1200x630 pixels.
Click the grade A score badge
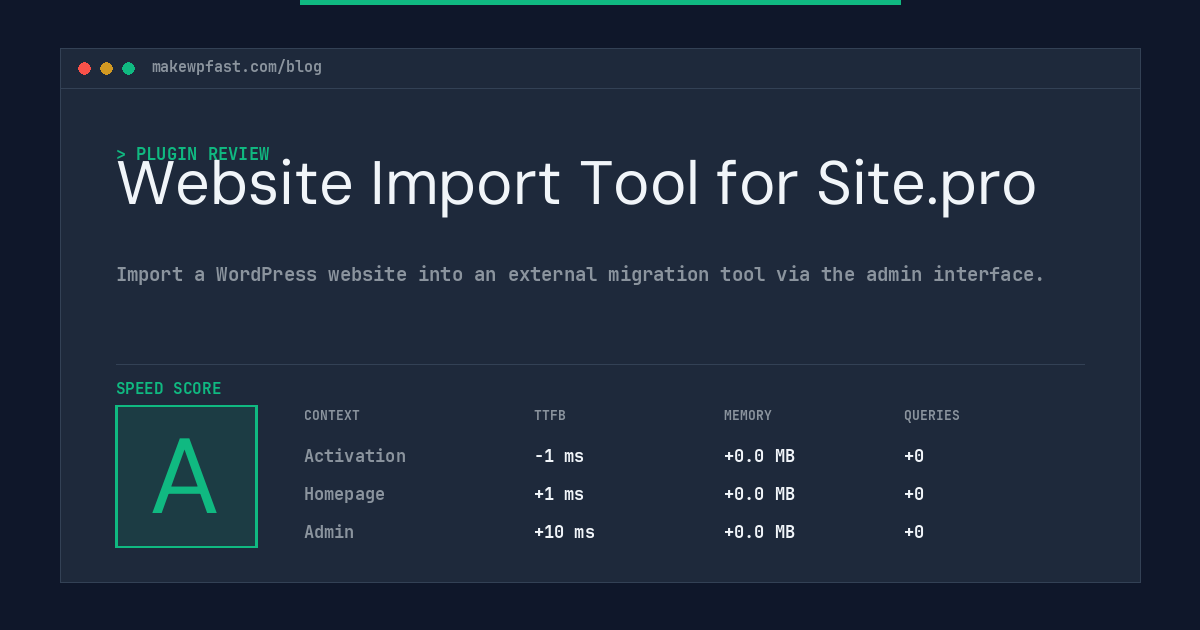186,476
